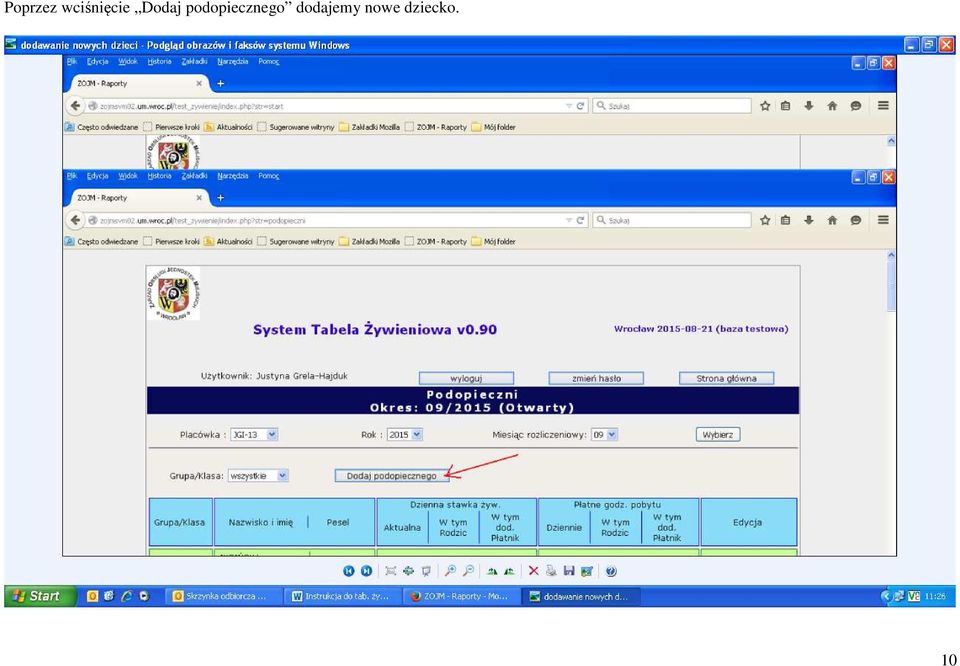Click home icon in str=start browser window
960x666 pixels.
pos(832,105)
